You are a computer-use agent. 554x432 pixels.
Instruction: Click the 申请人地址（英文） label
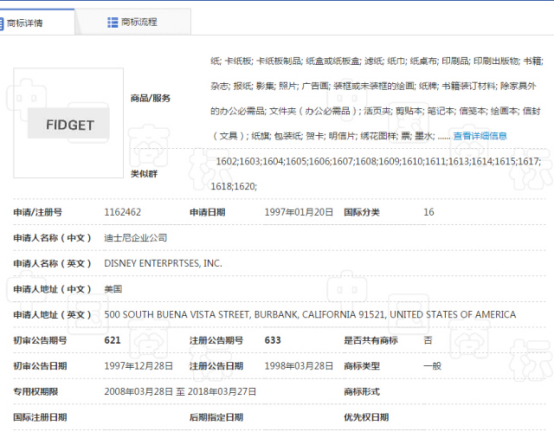[x=52, y=314]
